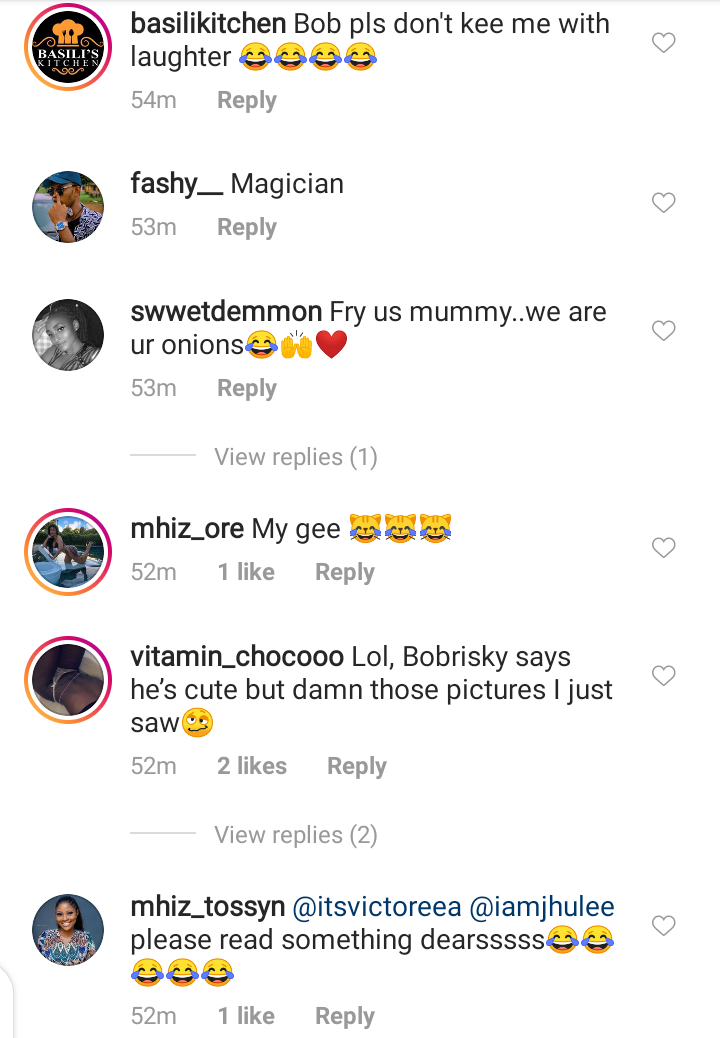View the '2 likes' list on vitamin_chocooo's comment

[252, 766]
